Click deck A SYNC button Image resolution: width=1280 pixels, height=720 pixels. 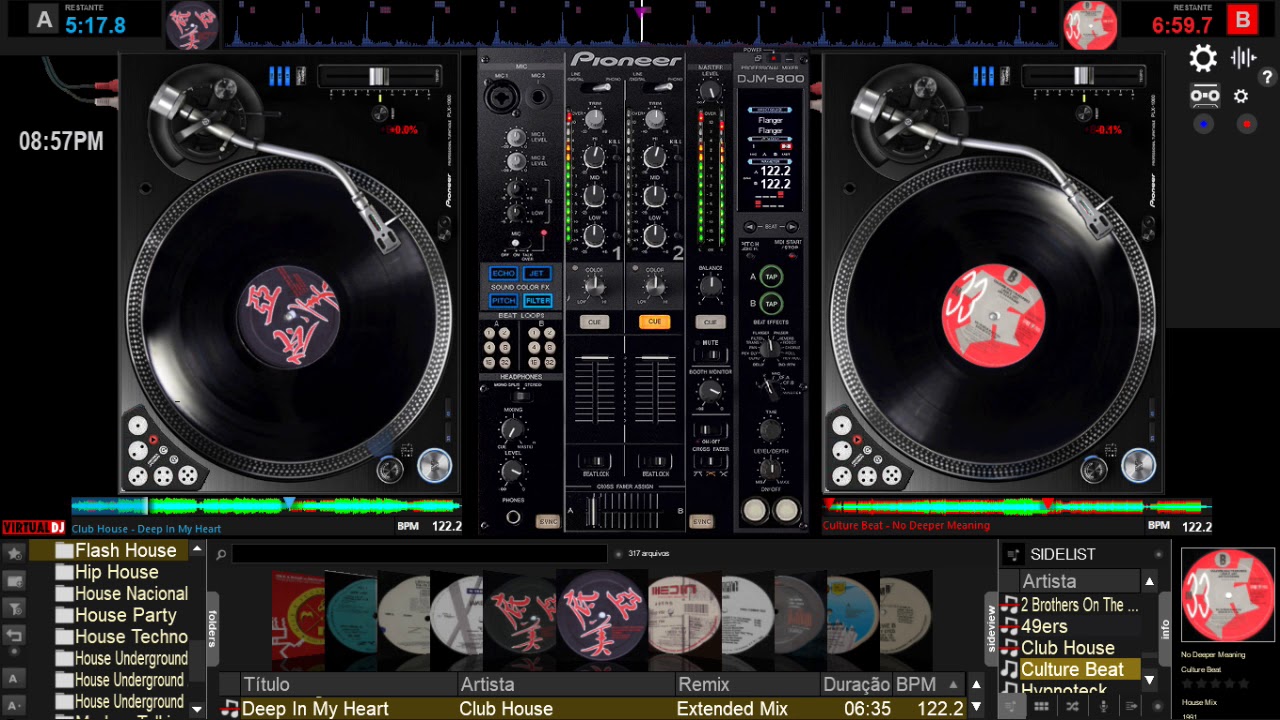pos(548,521)
